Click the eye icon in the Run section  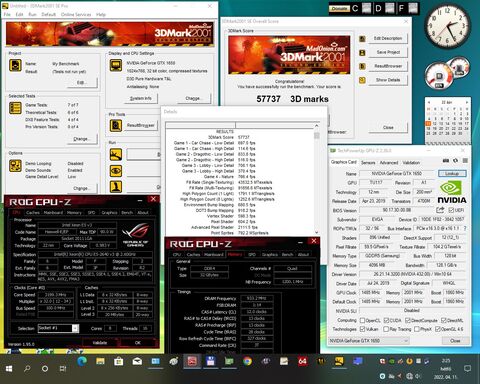point(116,171)
